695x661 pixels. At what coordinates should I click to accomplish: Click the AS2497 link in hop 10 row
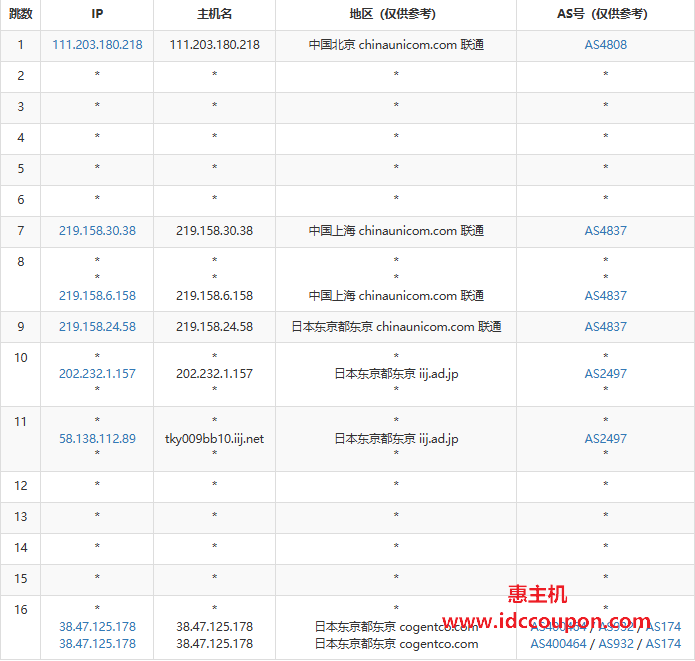point(605,374)
